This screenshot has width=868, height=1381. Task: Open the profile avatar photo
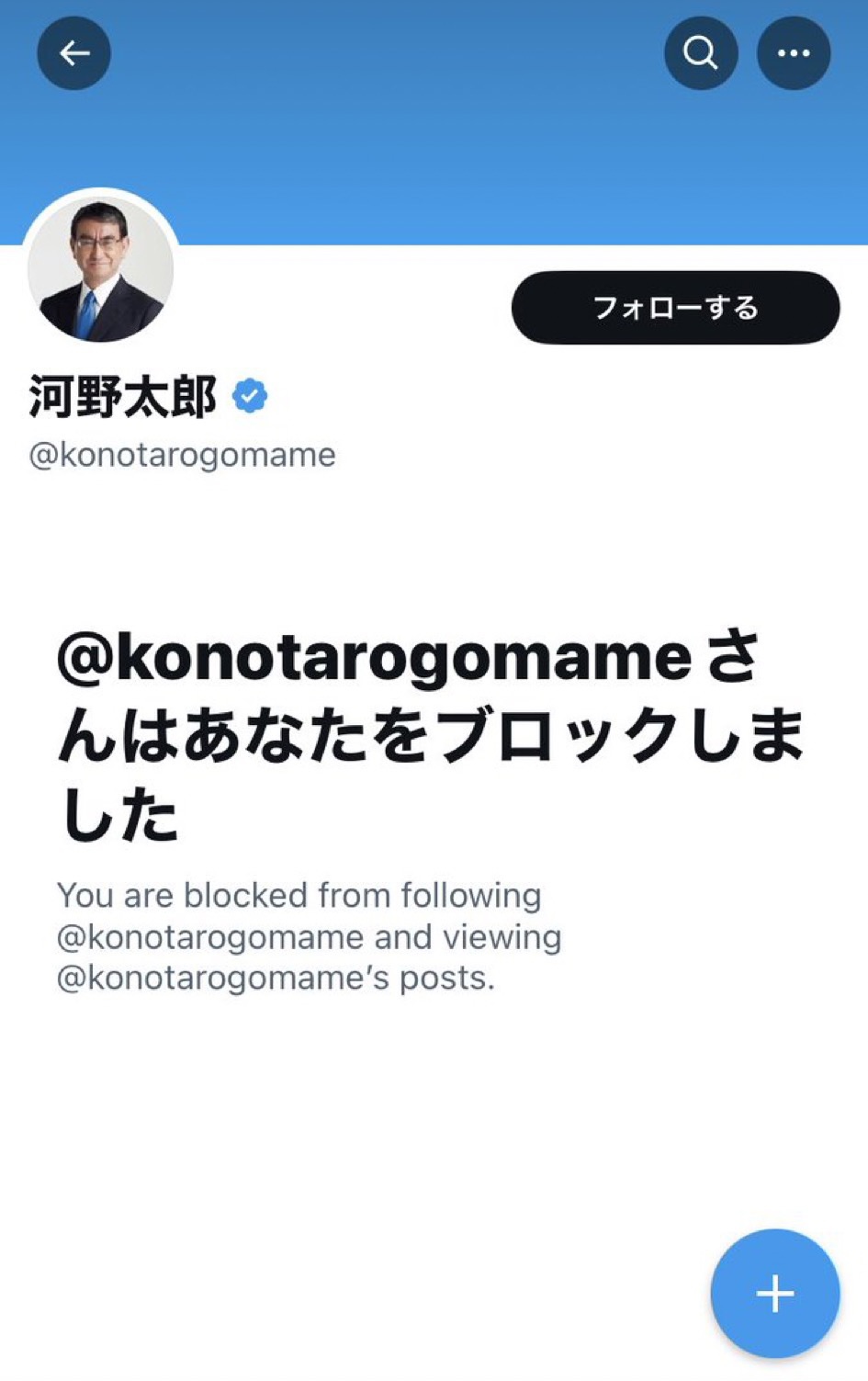coord(101,268)
